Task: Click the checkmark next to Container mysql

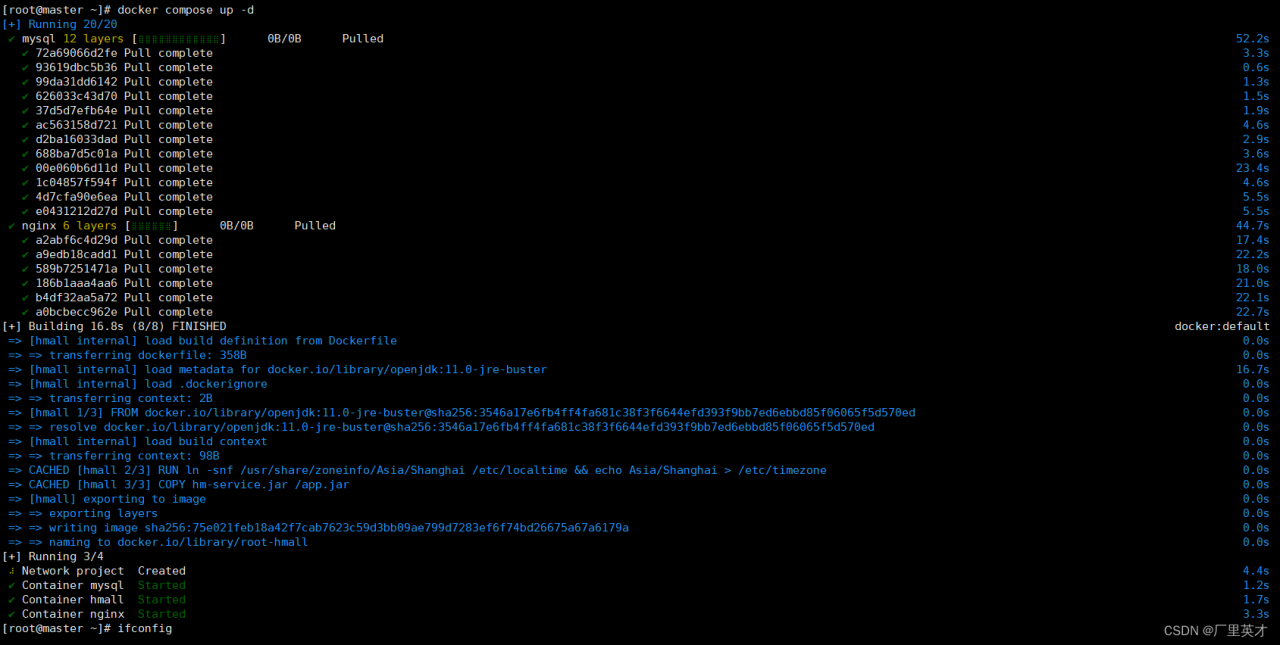Action: click(11, 586)
